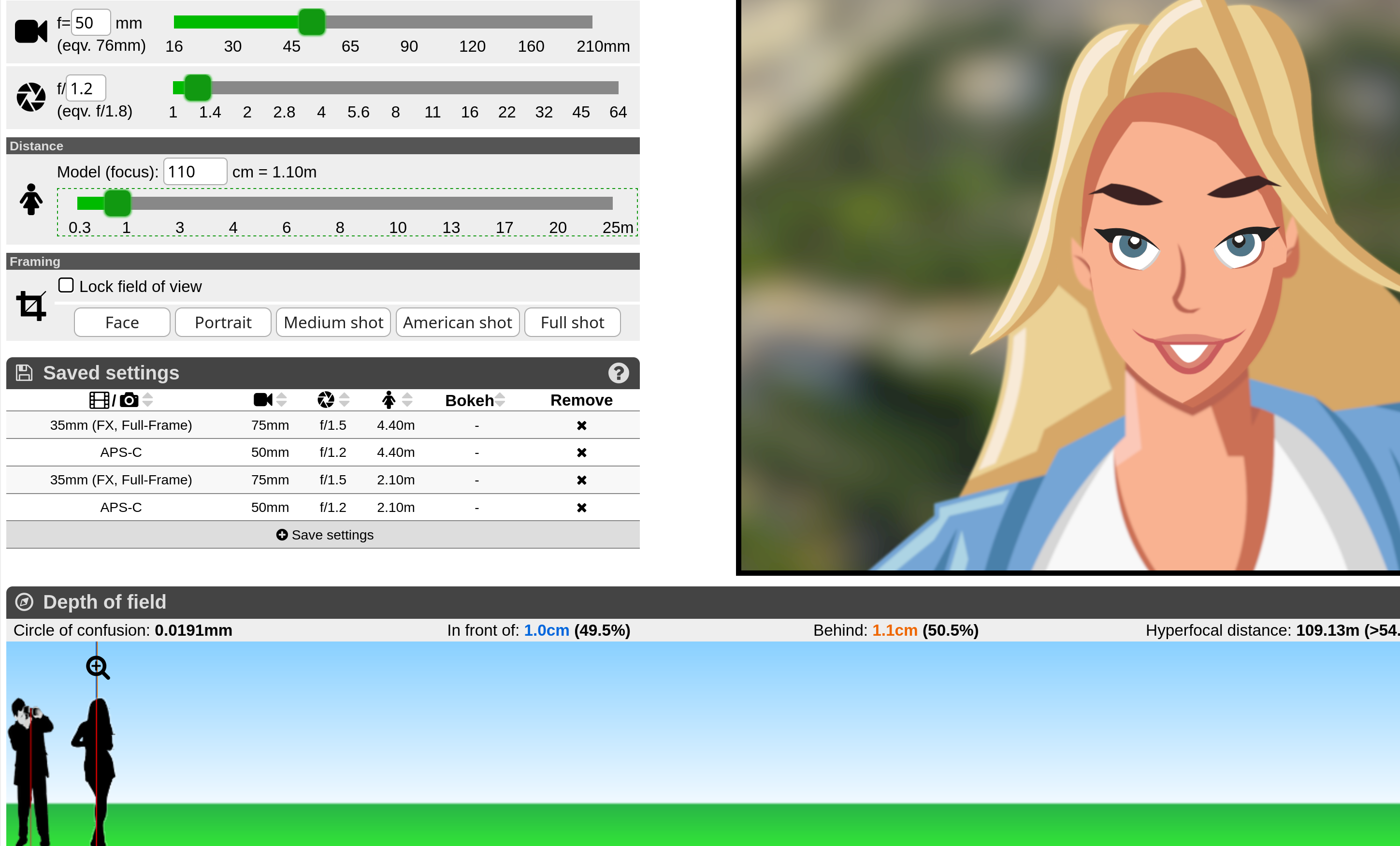The height and width of the screenshot is (846, 1400).
Task: Choose the American shot framing
Action: pos(458,322)
